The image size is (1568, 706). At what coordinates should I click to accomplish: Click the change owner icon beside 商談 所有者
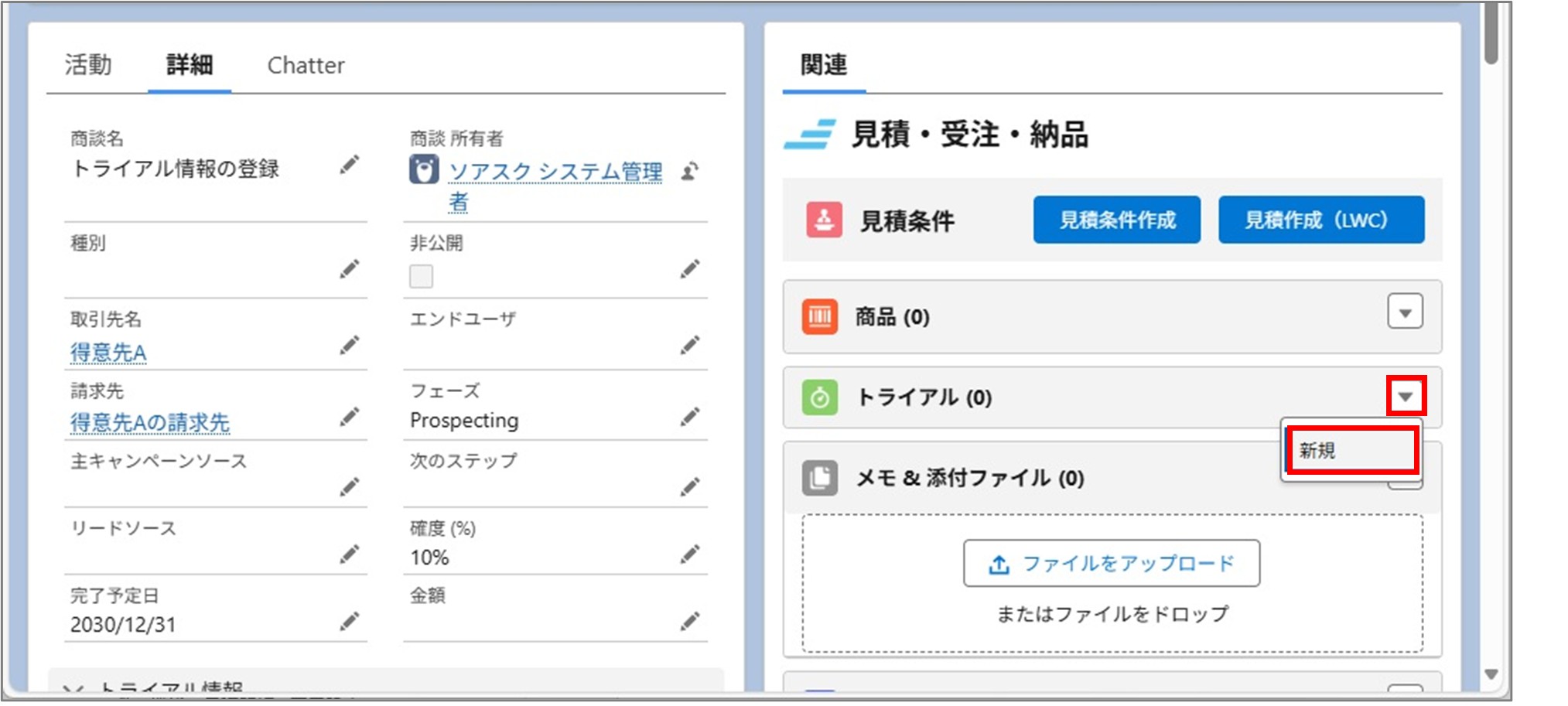click(x=691, y=172)
